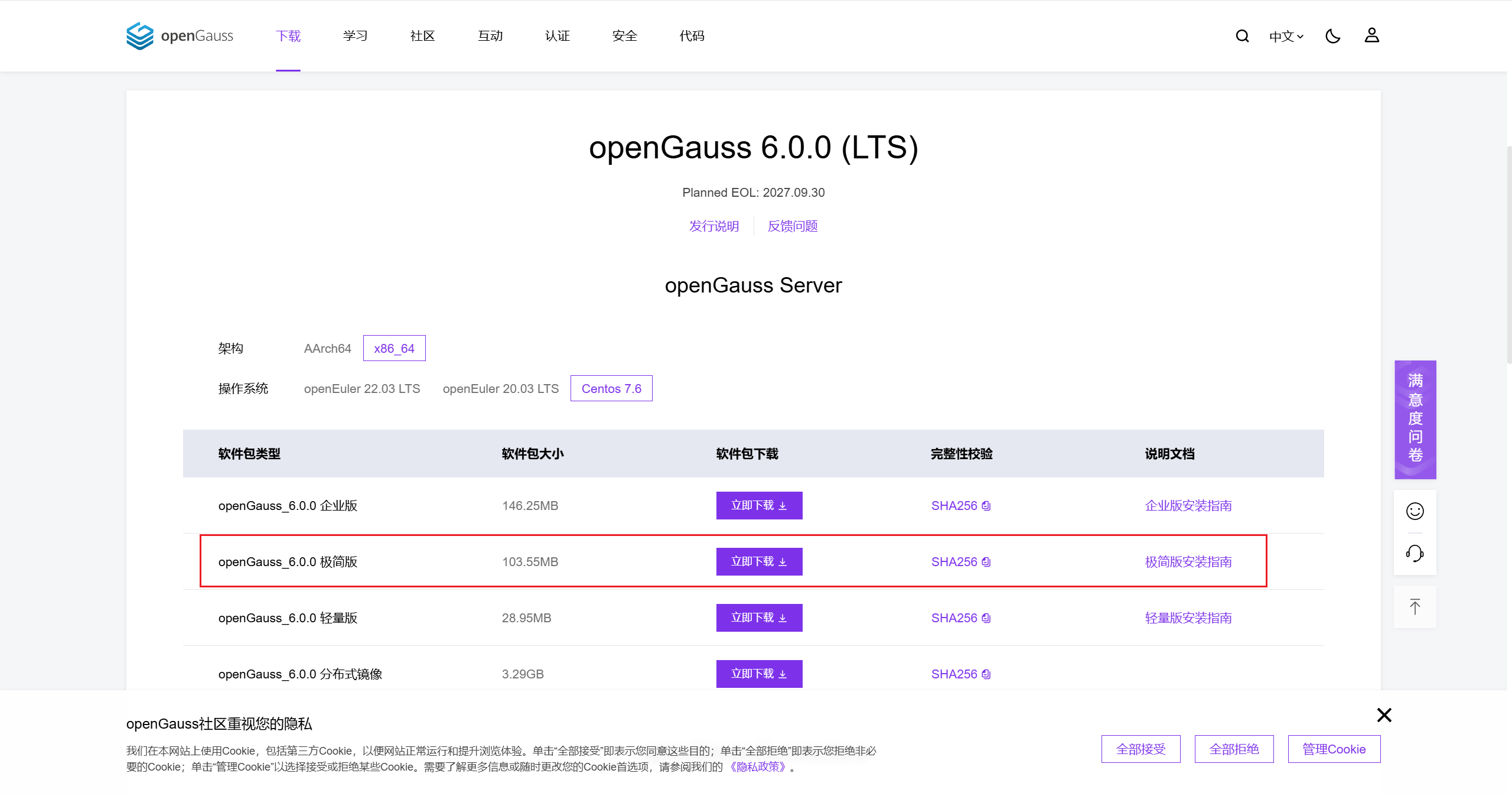
Task: Download openGauss_6.0.0 分布式镜像 package
Action: 759,674
